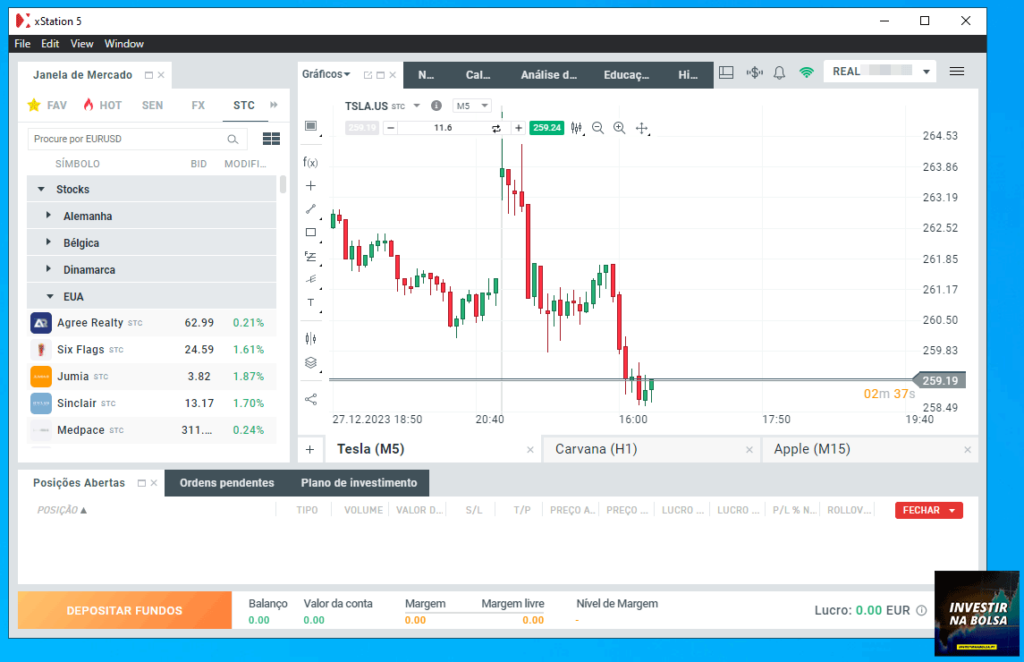
Task: Show more market category tabs
Action: pos(274,104)
